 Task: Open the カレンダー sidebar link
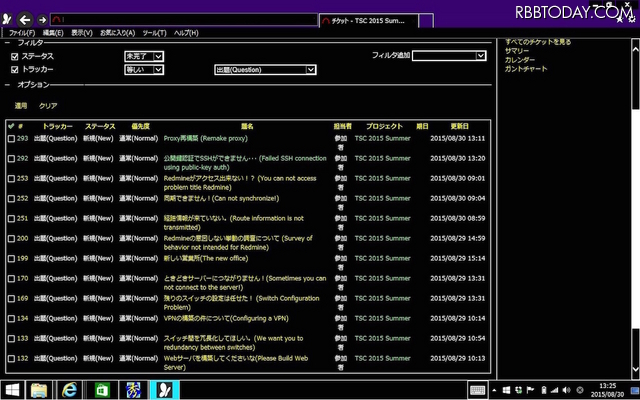click(x=520, y=60)
